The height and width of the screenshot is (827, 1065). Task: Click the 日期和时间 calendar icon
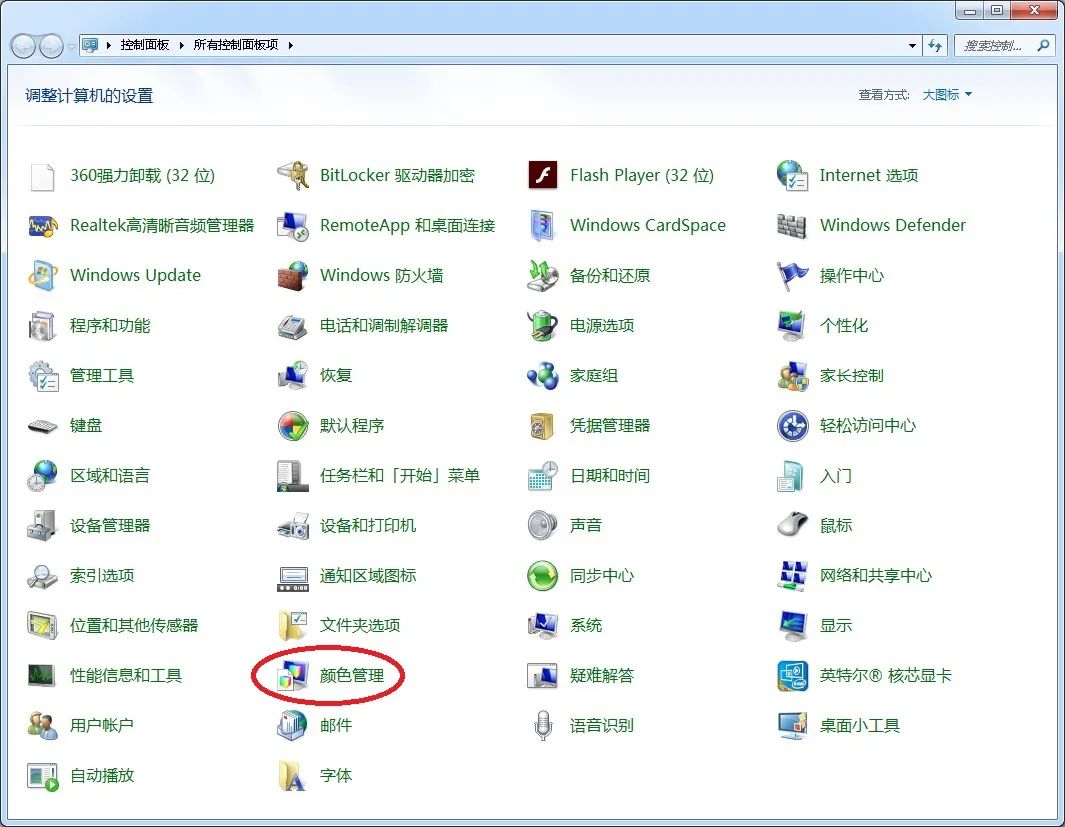pos(543,475)
